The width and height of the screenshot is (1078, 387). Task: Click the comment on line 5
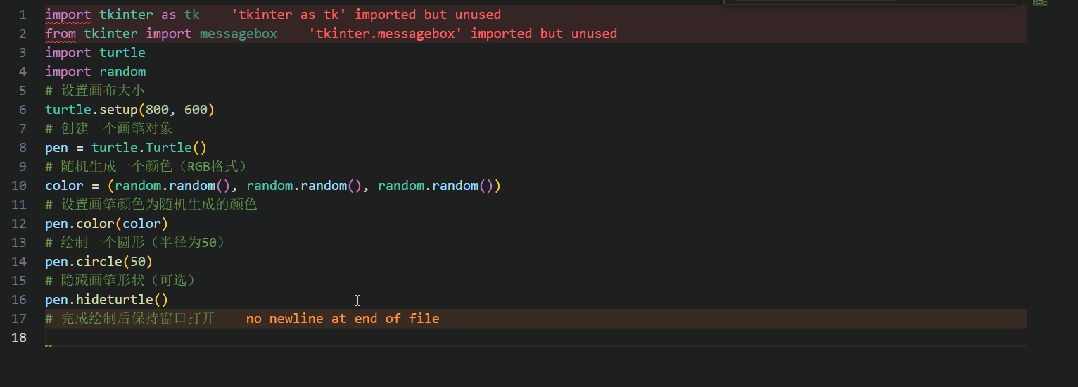(95, 91)
